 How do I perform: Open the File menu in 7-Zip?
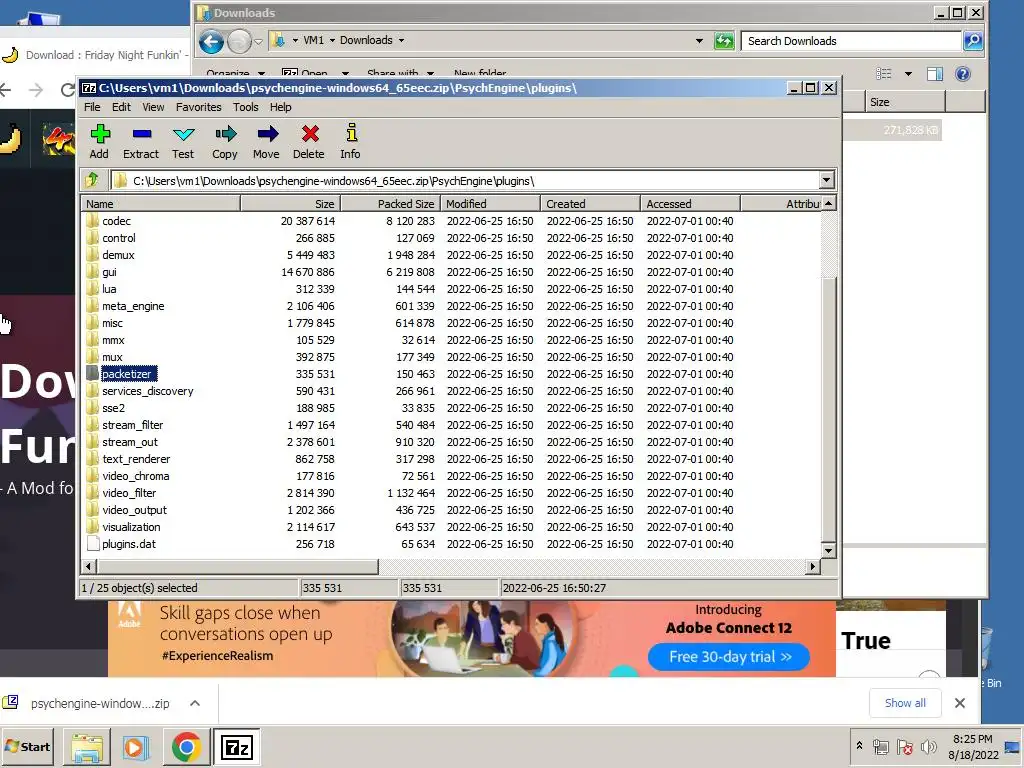[x=92, y=107]
